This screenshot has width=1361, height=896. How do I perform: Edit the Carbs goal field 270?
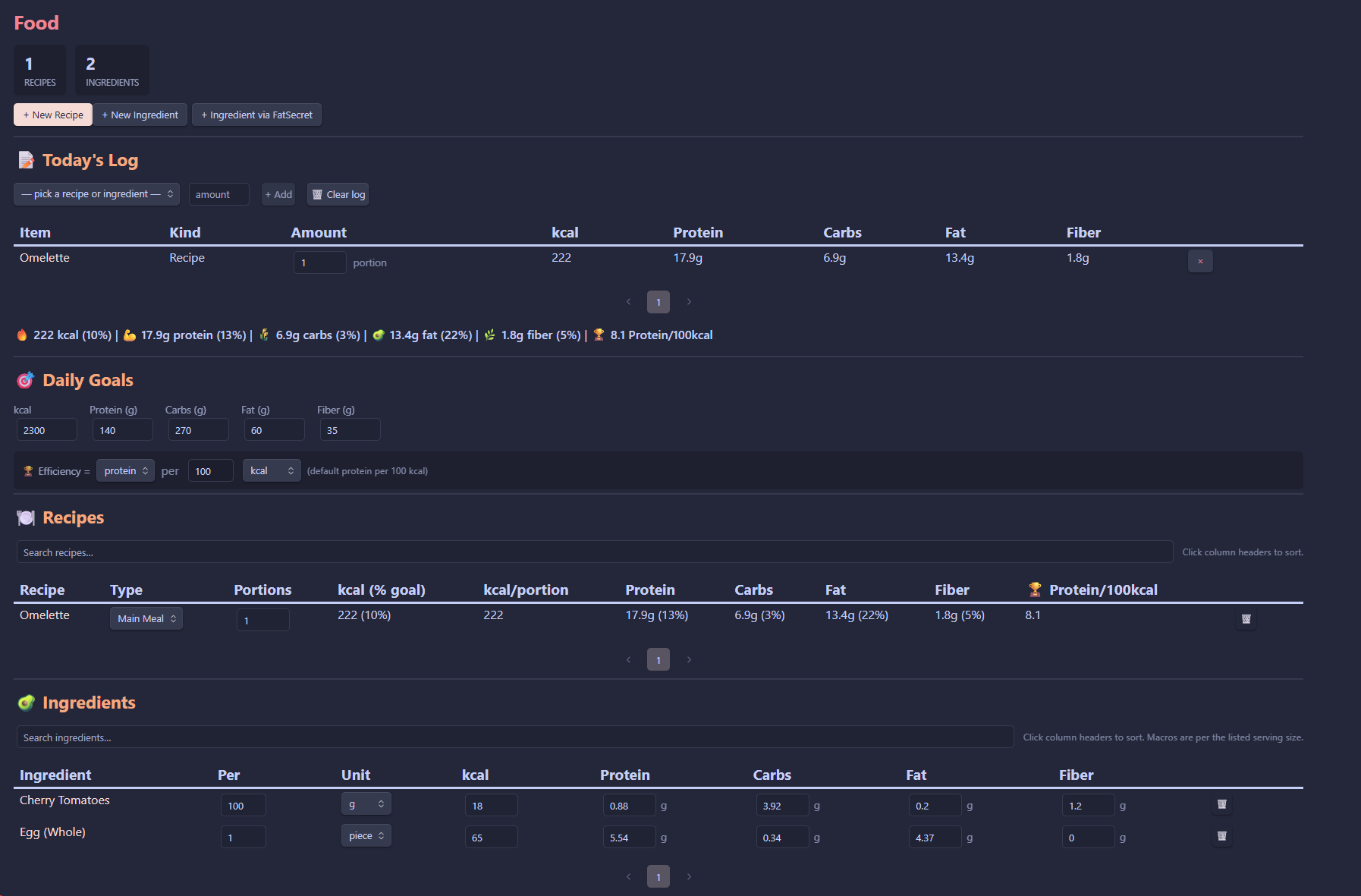coord(199,429)
